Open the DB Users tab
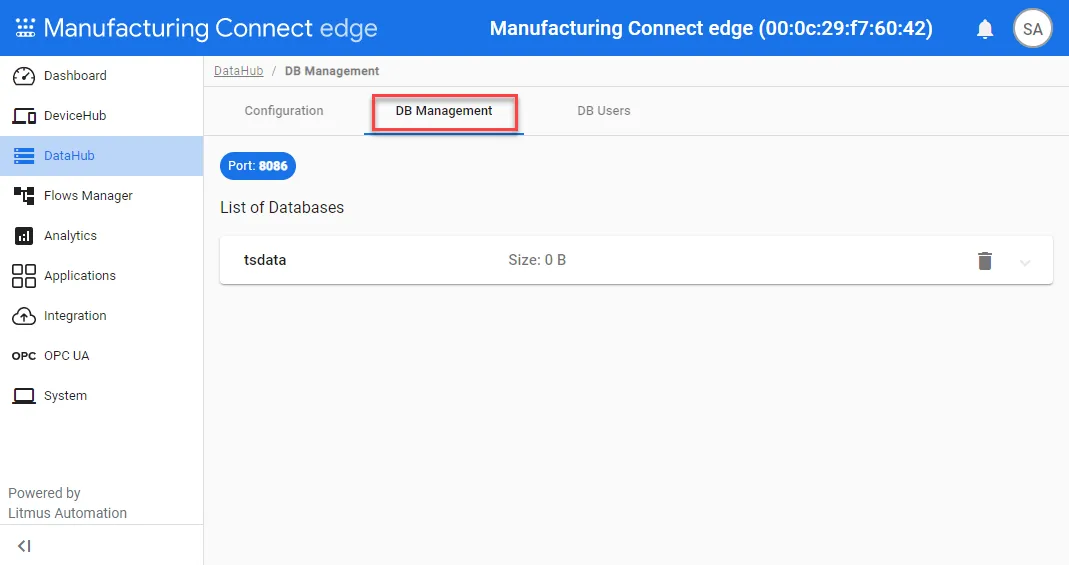 [x=603, y=110]
